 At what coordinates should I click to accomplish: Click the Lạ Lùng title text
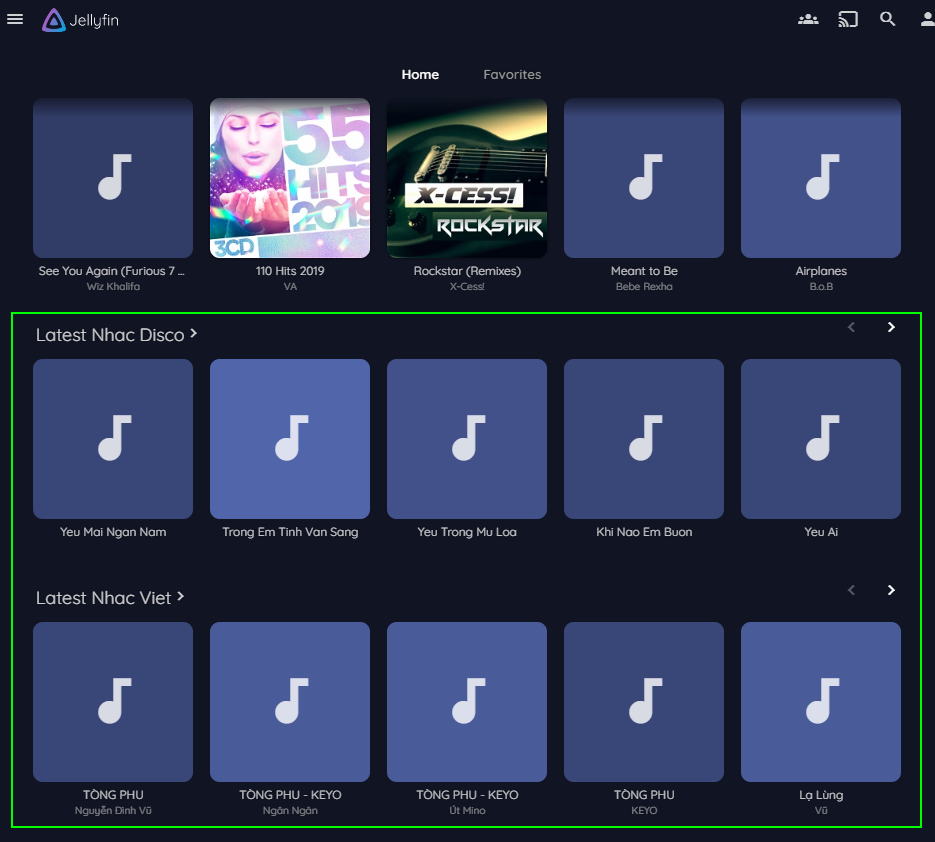tap(821, 795)
